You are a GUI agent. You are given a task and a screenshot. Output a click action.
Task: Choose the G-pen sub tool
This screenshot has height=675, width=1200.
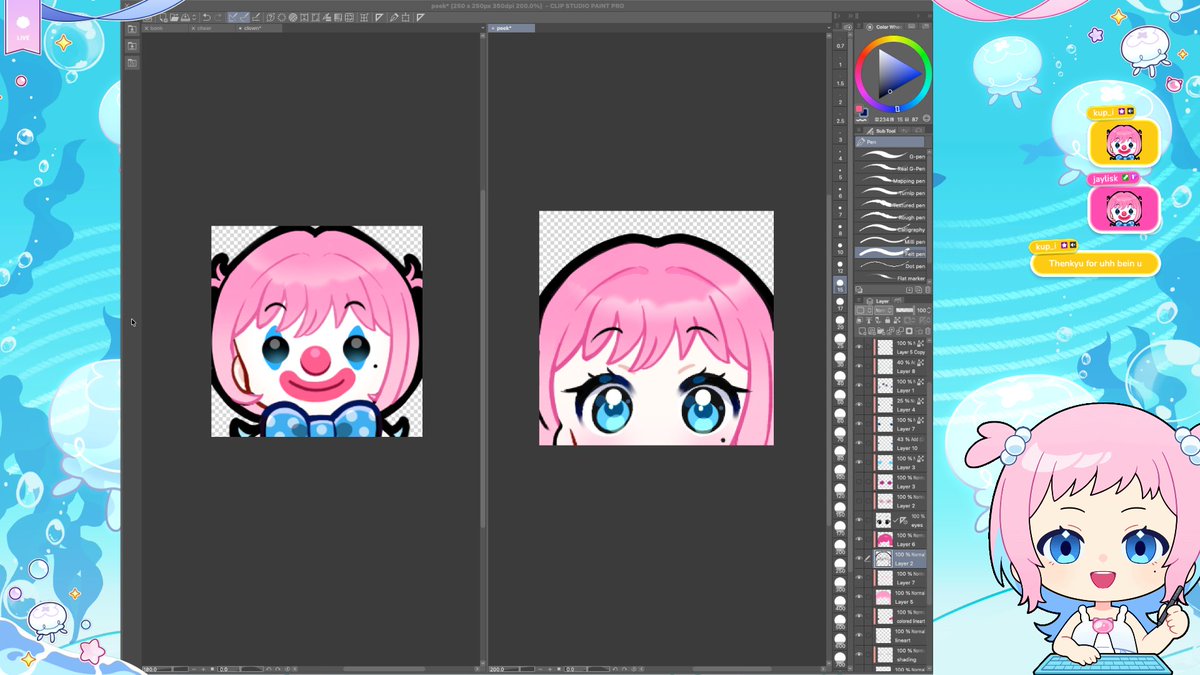(890, 155)
